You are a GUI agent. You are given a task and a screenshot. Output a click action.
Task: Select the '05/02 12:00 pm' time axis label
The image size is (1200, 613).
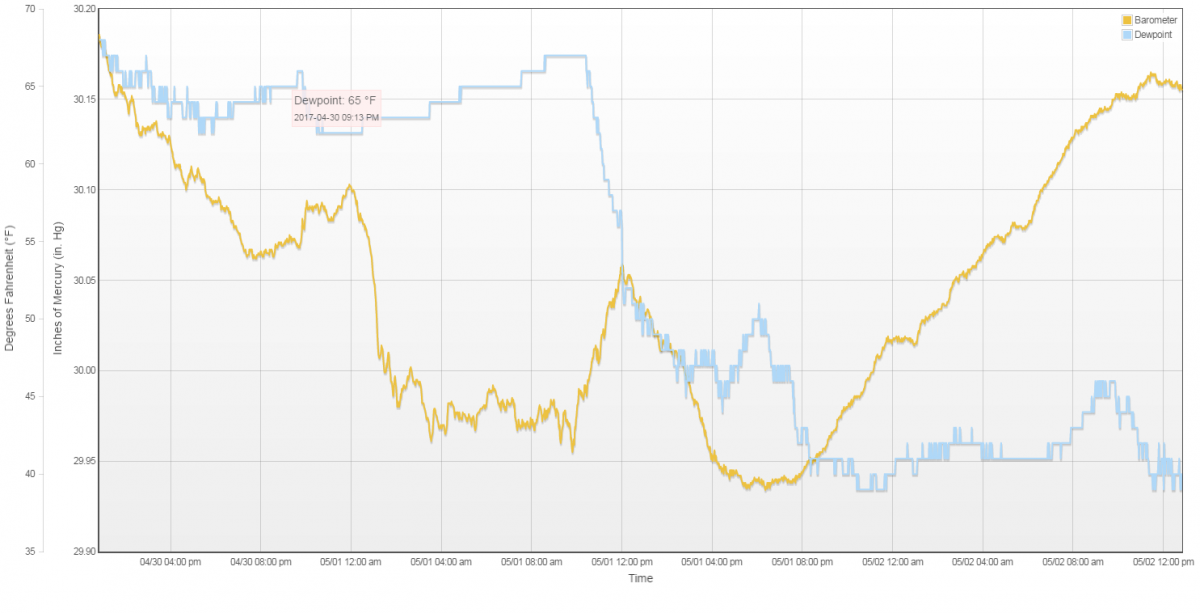click(x=1162, y=562)
